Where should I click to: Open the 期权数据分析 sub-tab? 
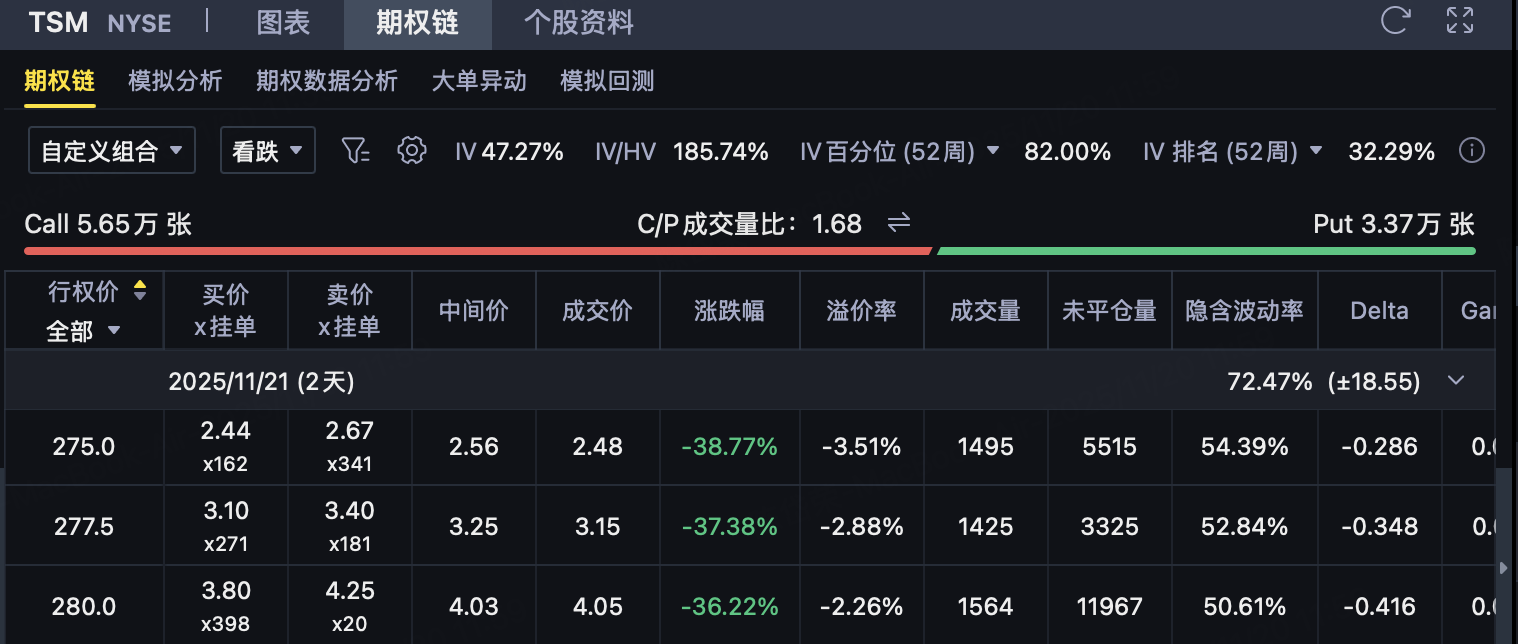(x=327, y=81)
